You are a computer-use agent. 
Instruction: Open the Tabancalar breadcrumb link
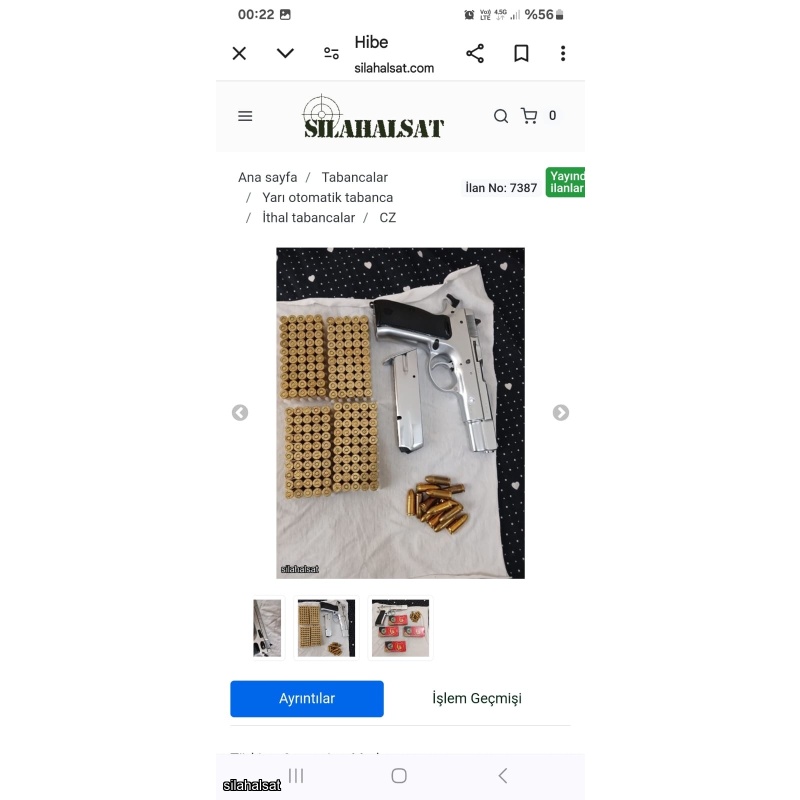[x=355, y=177]
